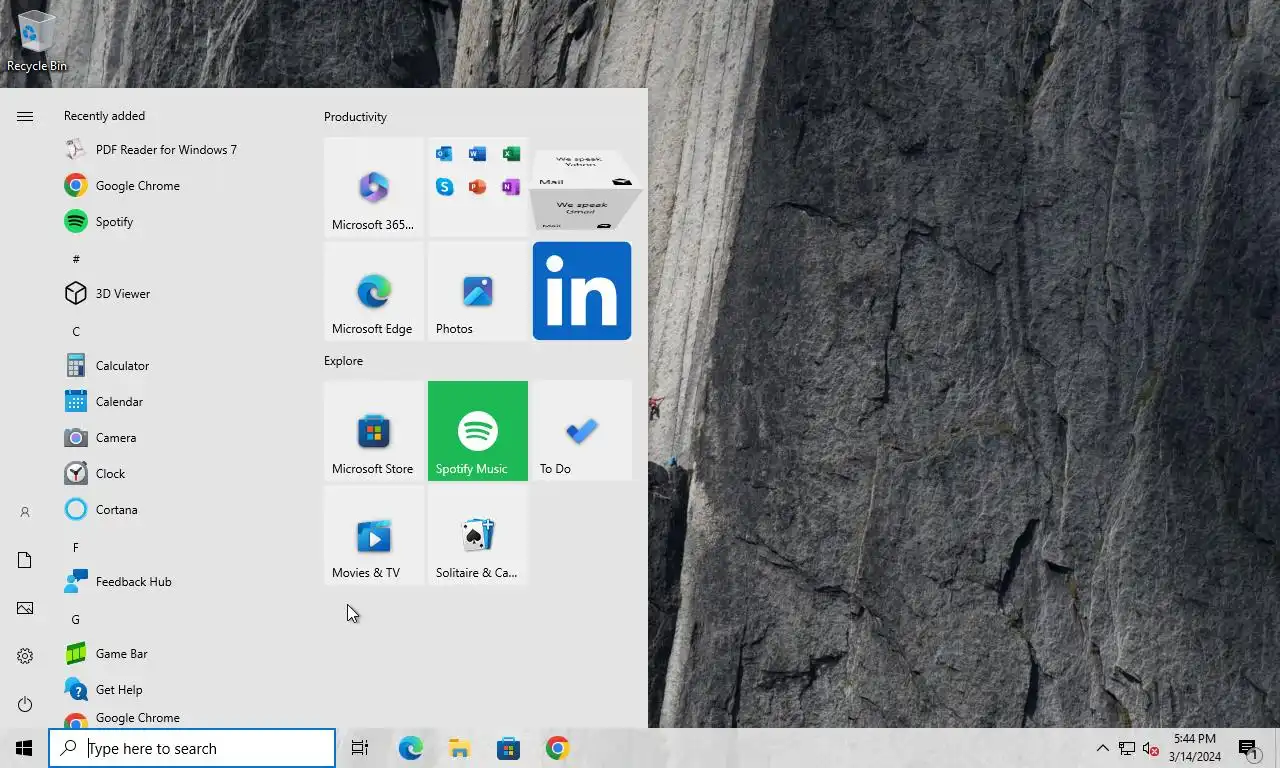Click the taskbar search box
The width and height of the screenshot is (1280, 768).
tap(192, 748)
